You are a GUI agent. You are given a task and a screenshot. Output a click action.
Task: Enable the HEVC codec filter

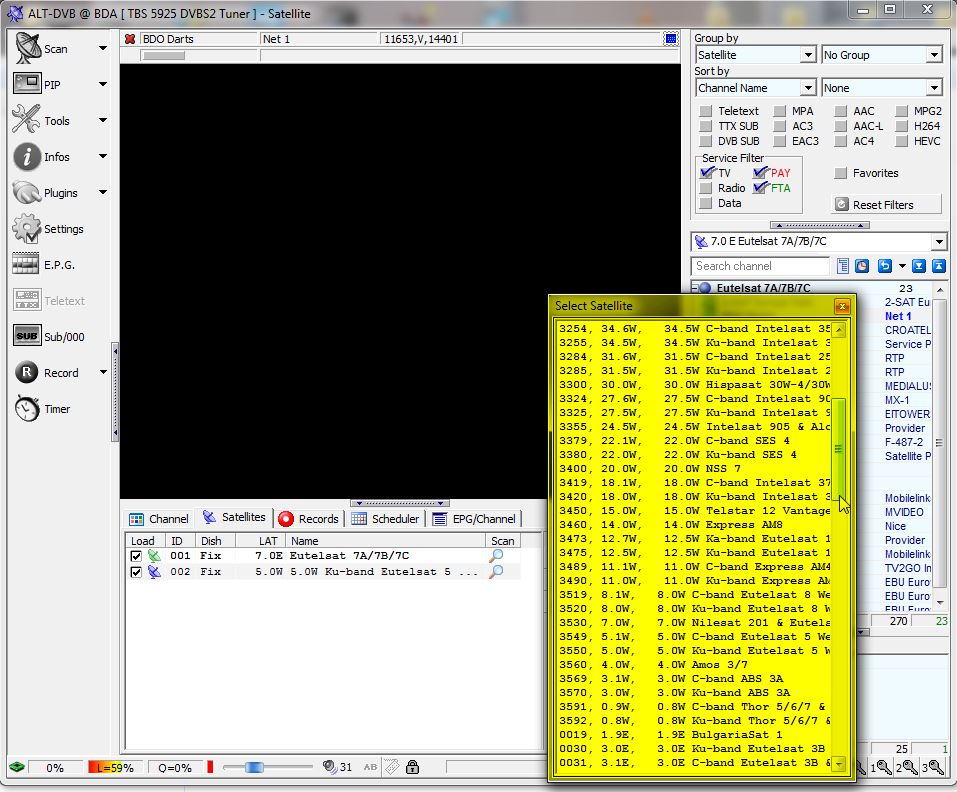tap(901, 142)
